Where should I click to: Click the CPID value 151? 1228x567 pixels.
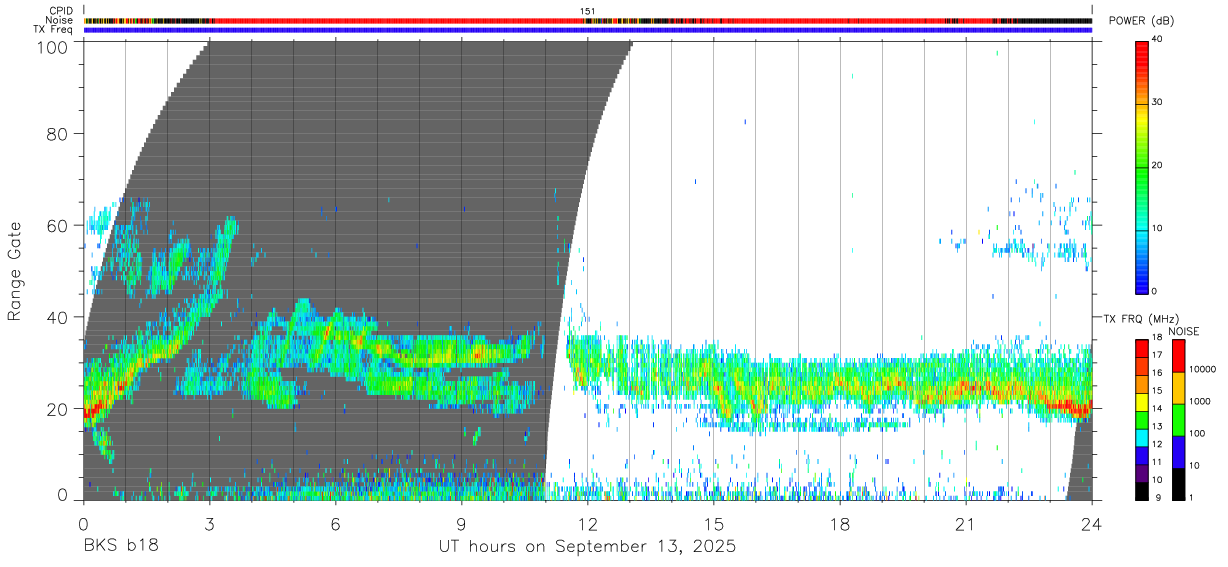[x=588, y=11]
